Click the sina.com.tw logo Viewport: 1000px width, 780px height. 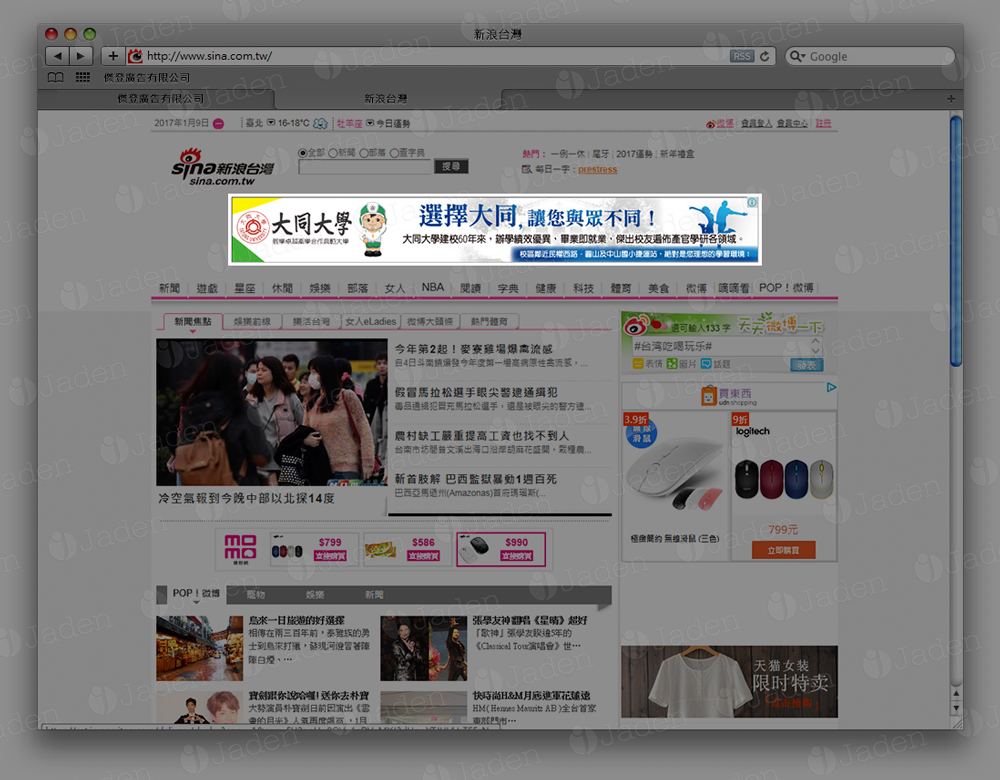(222, 166)
